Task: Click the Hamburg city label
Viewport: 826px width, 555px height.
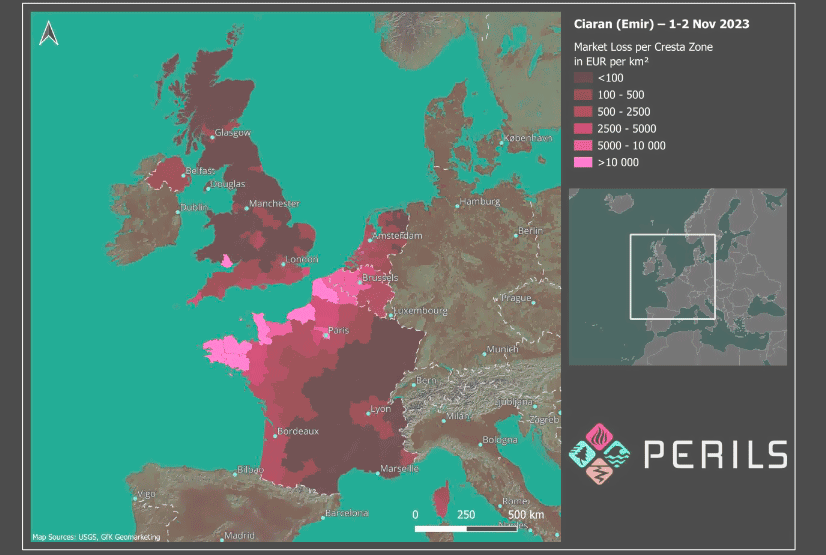Action: coord(479,202)
